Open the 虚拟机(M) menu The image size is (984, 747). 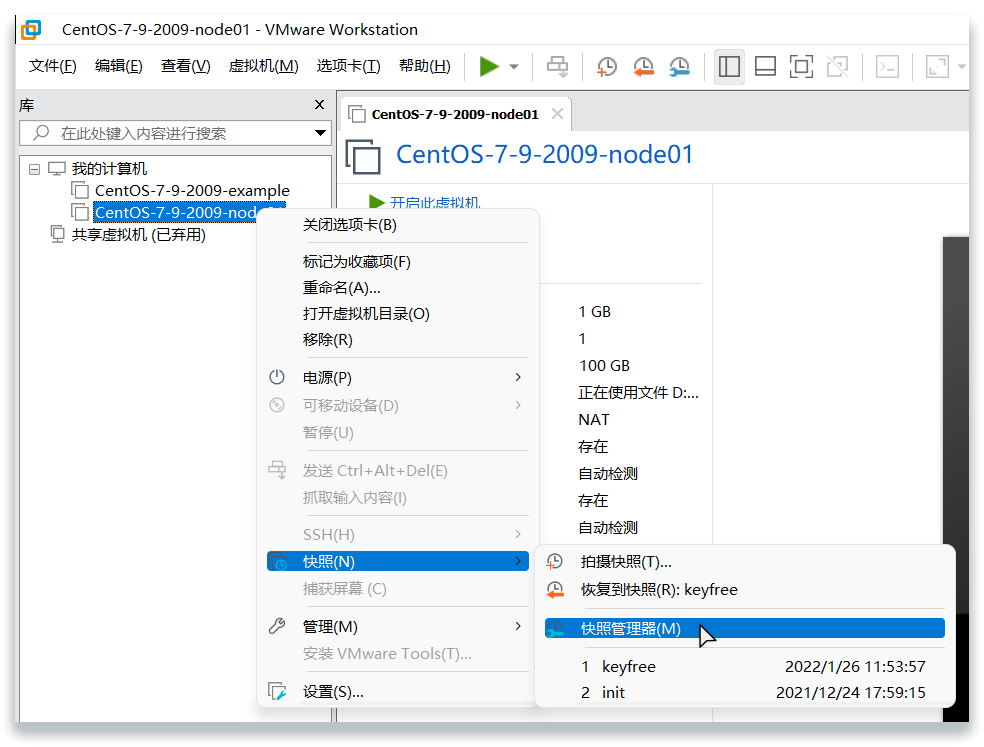(x=264, y=66)
